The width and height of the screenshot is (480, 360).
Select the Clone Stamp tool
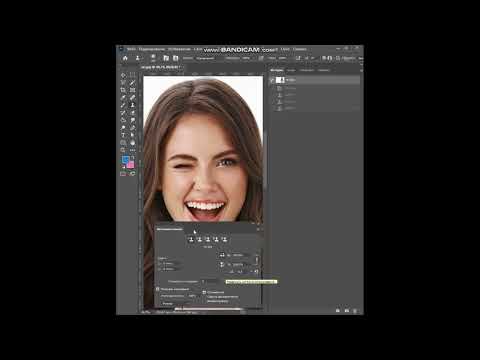click(x=132, y=105)
